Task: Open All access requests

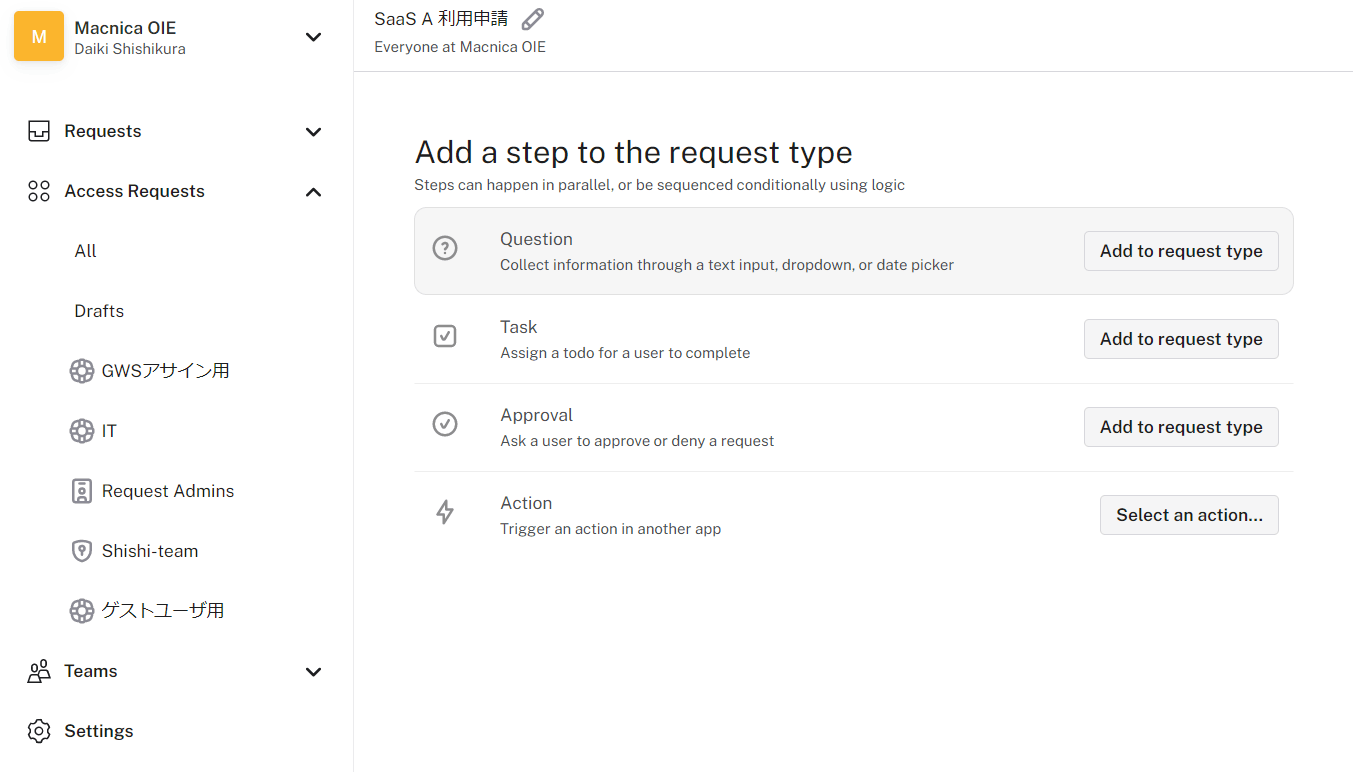Action: tap(86, 251)
